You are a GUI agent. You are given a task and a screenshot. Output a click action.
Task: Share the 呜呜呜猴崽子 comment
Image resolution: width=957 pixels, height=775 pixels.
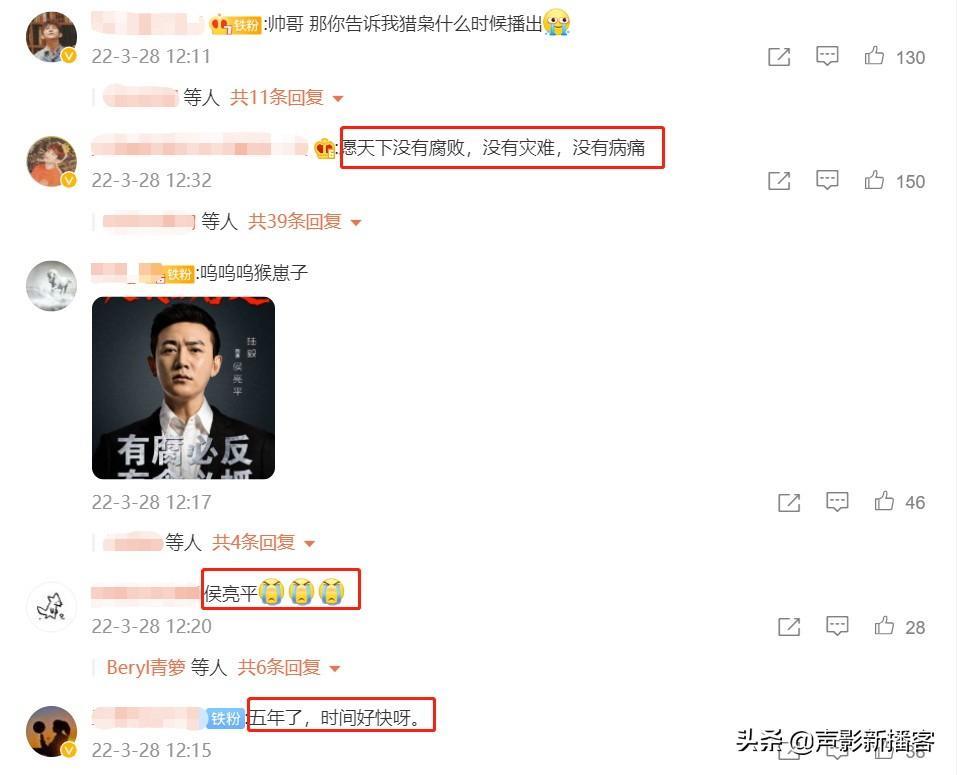pos(789,503)
